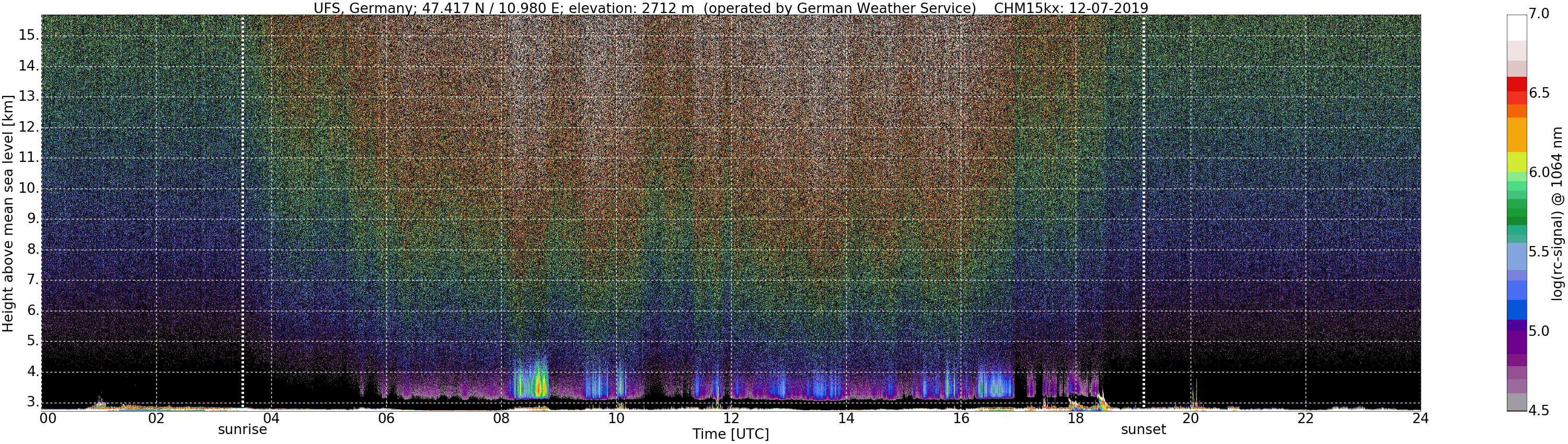Click the 'Height above mean sea level [km]' label
1568x444 pixels.
tap(8, 213)
